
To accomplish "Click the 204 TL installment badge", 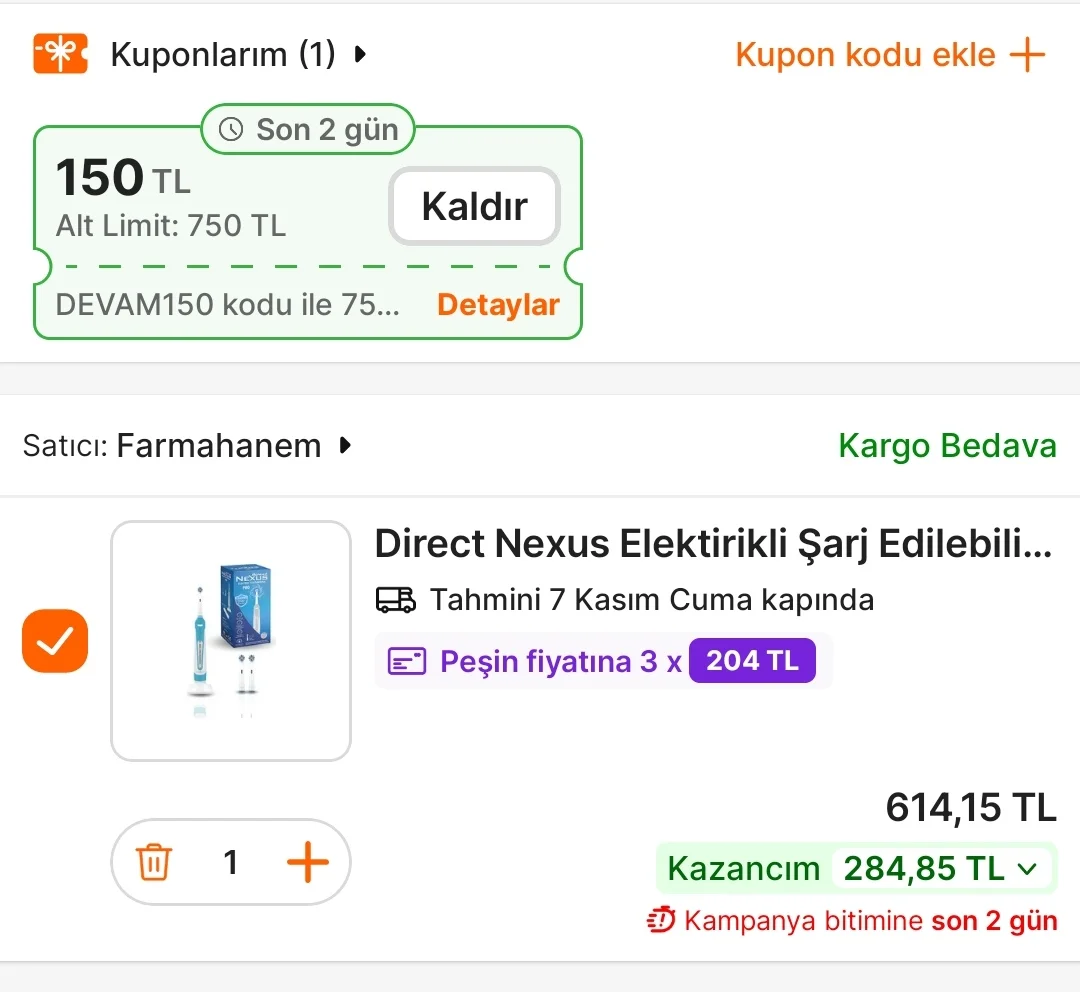I will tap(752, 661).
